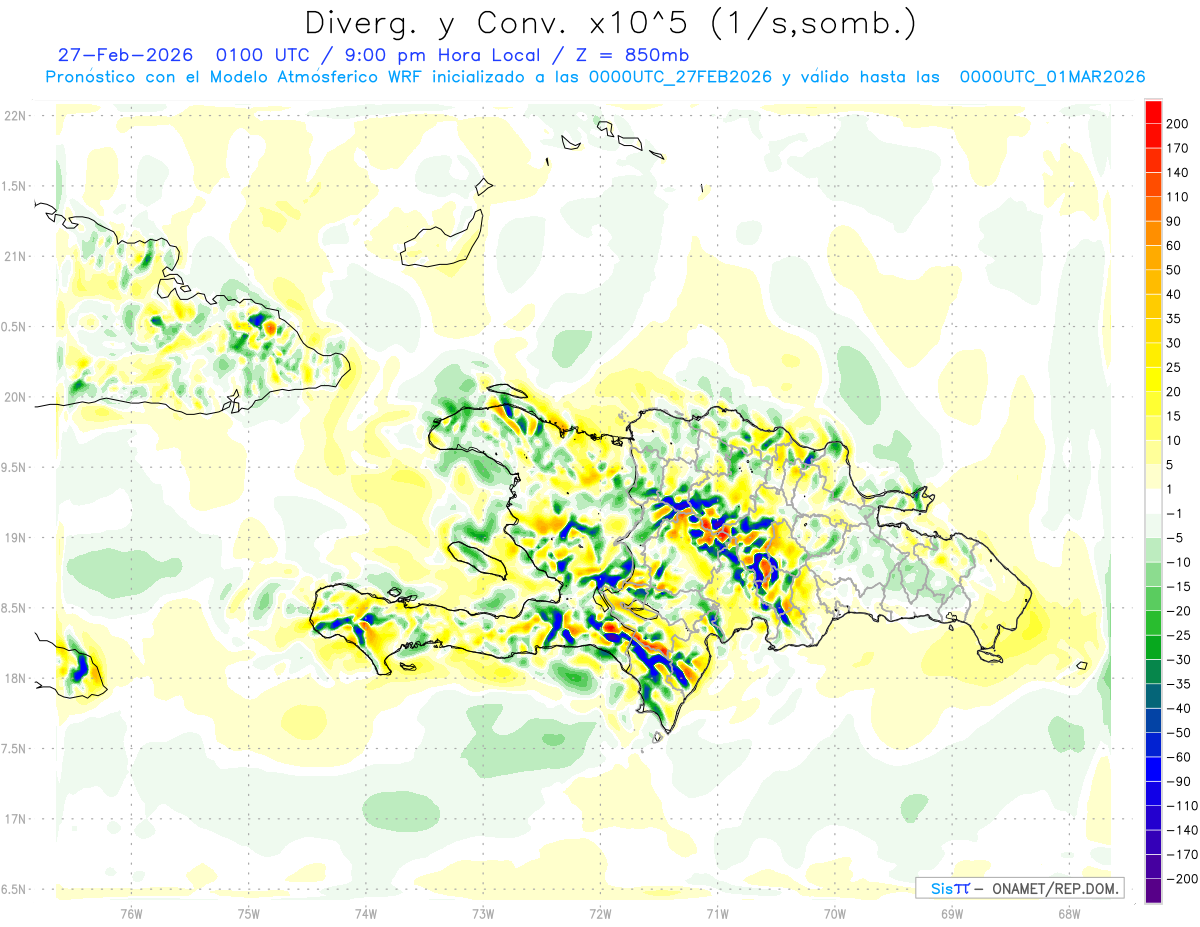Click the positive '90' color scale value
This screenshot has width=1200, height=927.
(x=1175, y=222)
